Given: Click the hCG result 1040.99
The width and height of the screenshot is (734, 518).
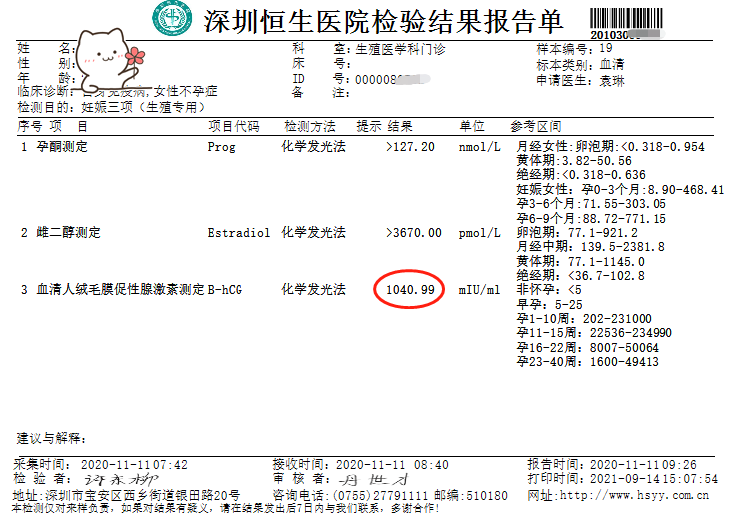Looking at the screenshot, I should pyautogui.click(x=410, y=290).
